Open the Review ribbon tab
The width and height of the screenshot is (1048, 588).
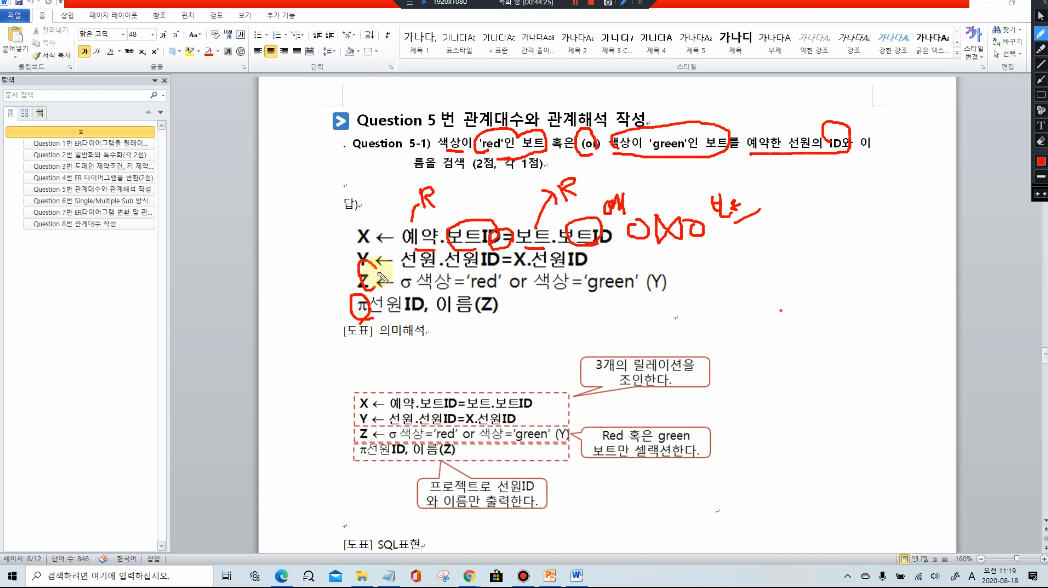(216, 15)
